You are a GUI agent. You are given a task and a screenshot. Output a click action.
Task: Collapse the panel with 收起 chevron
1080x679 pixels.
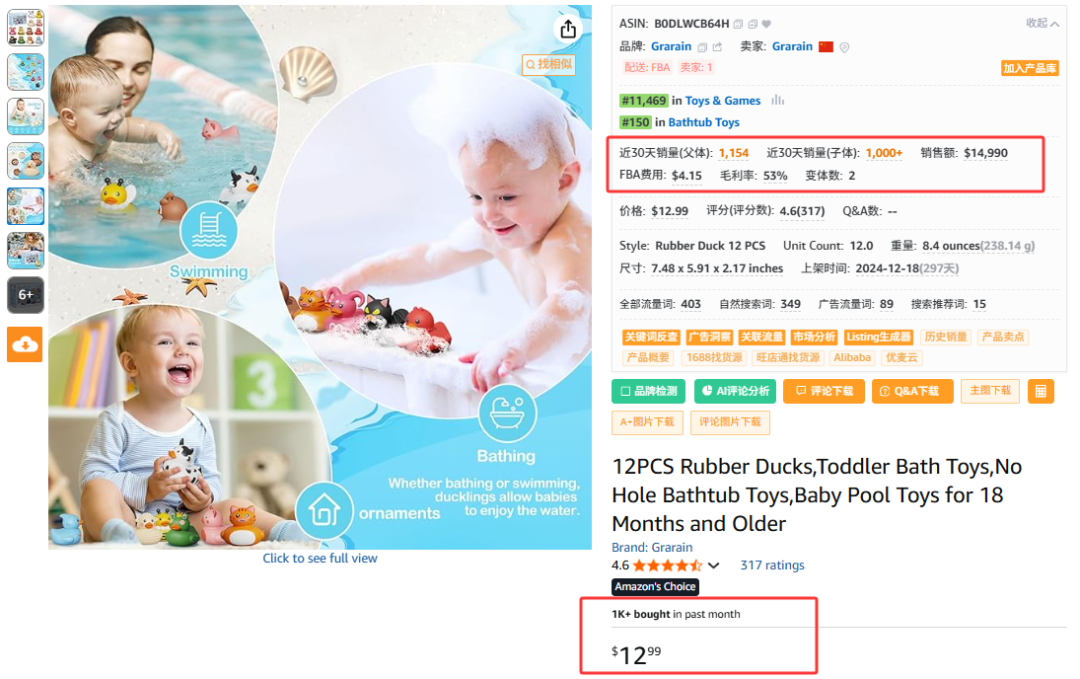pyautogui.click(x=1042, y=23)
